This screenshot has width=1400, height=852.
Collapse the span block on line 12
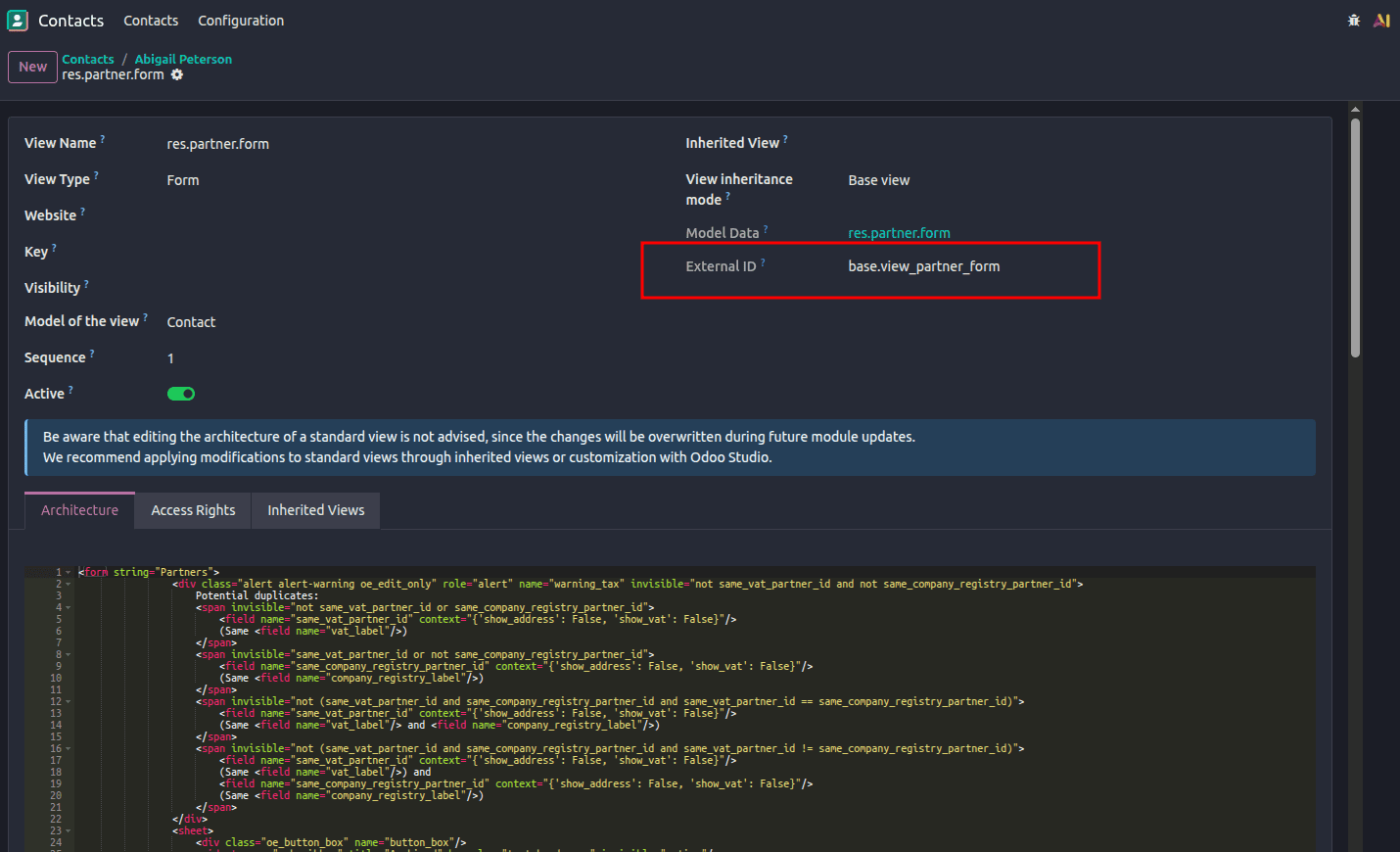[66, 701]
